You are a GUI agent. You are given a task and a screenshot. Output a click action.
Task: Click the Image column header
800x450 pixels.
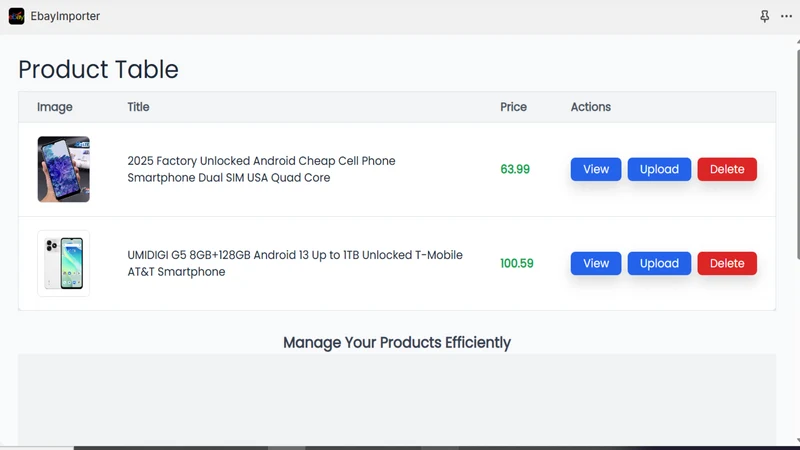pyautogui.click(x=55, y=107)
